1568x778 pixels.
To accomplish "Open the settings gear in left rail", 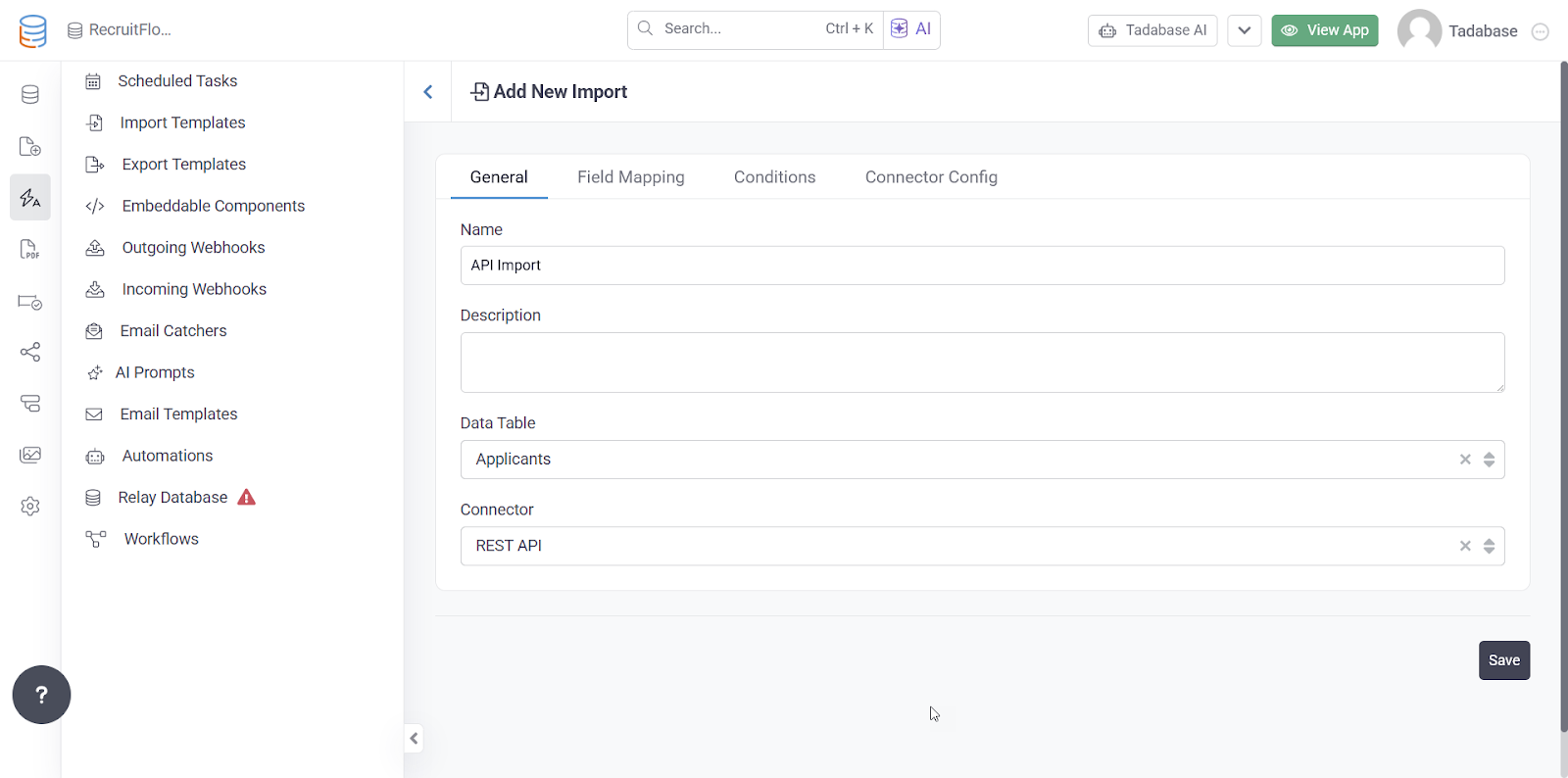I will point(30,507).
